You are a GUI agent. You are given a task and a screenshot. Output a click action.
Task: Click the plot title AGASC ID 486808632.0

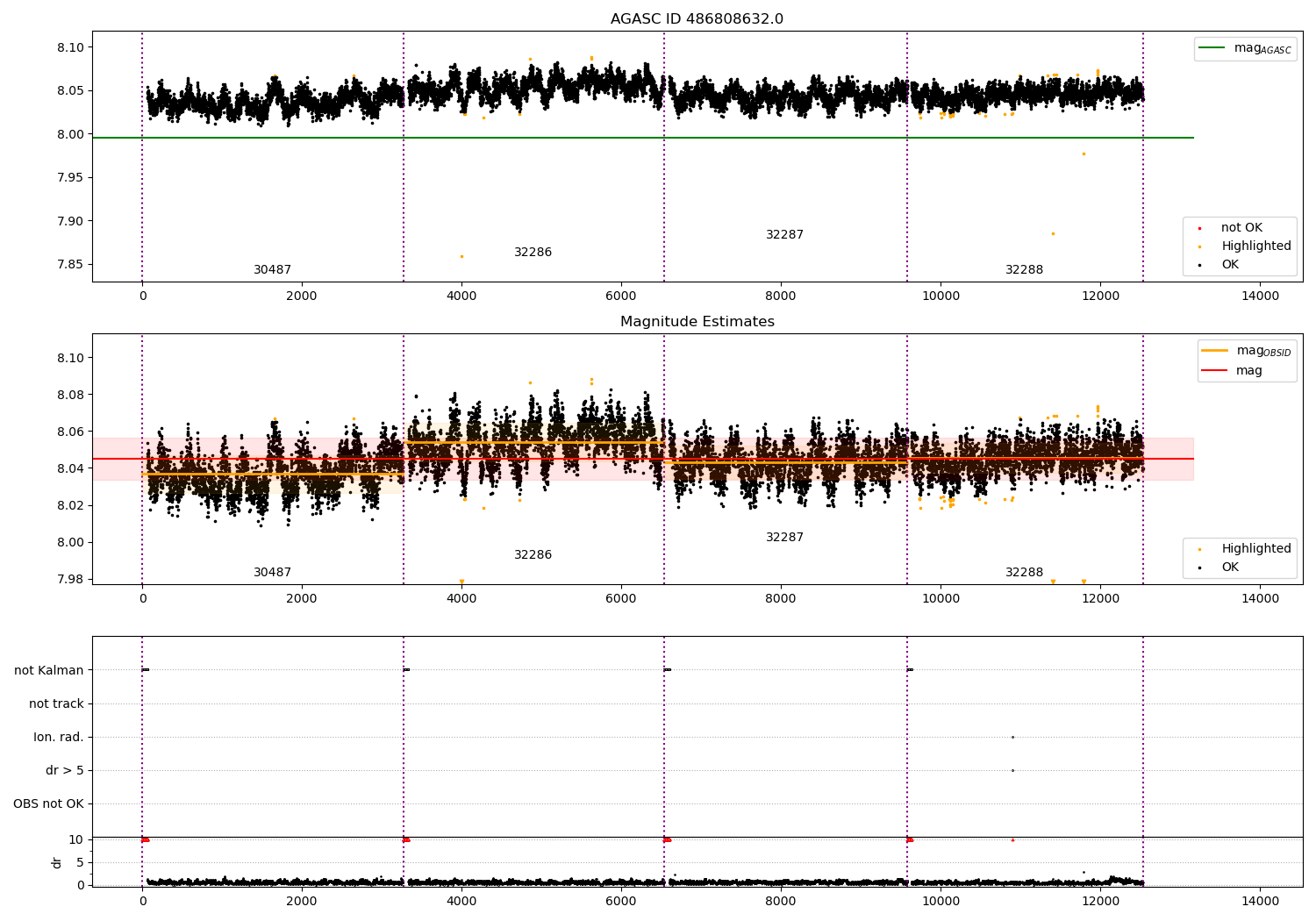point(697,19)
